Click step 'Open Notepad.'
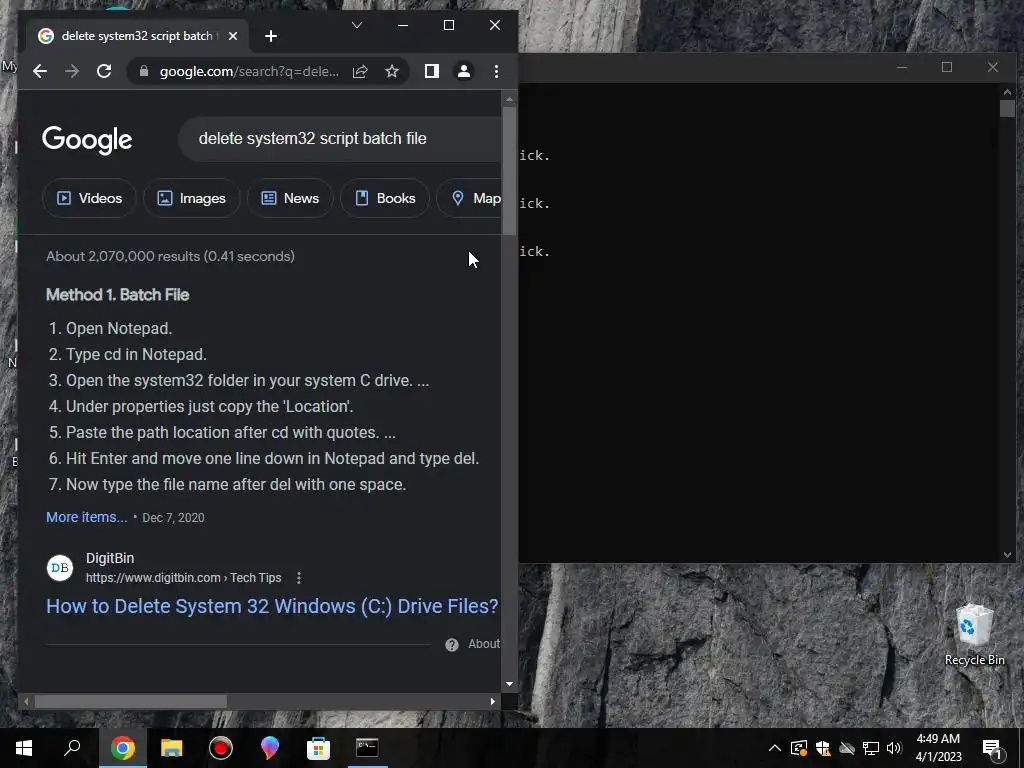 [119, 328]
